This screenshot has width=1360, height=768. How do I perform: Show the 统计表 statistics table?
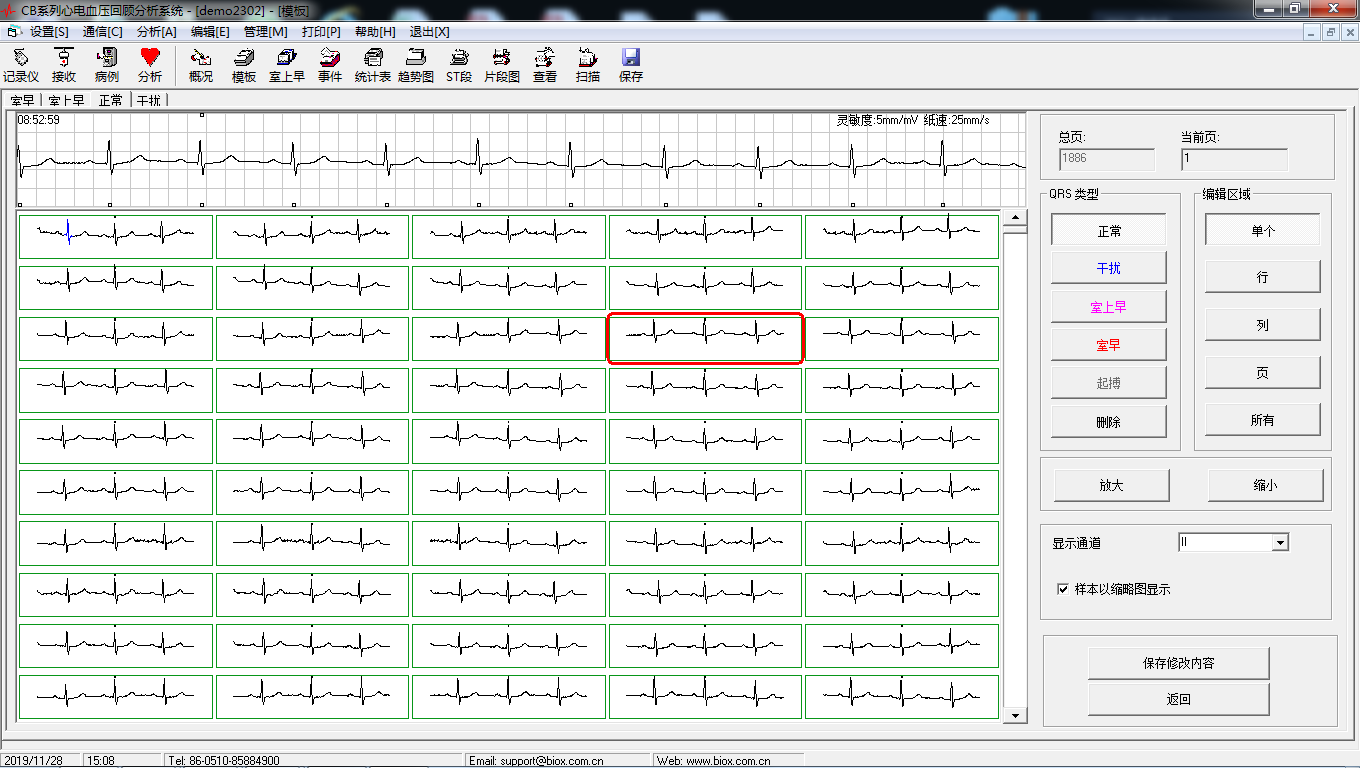tap(373, 64)
